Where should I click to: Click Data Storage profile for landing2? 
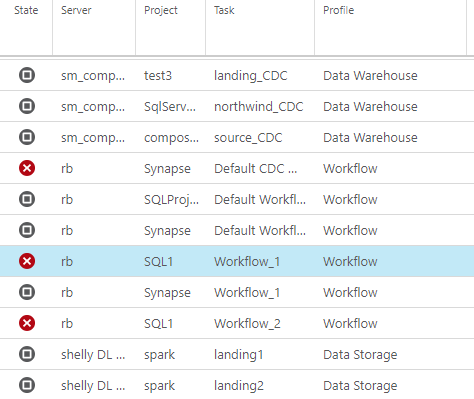click(360, 386)
